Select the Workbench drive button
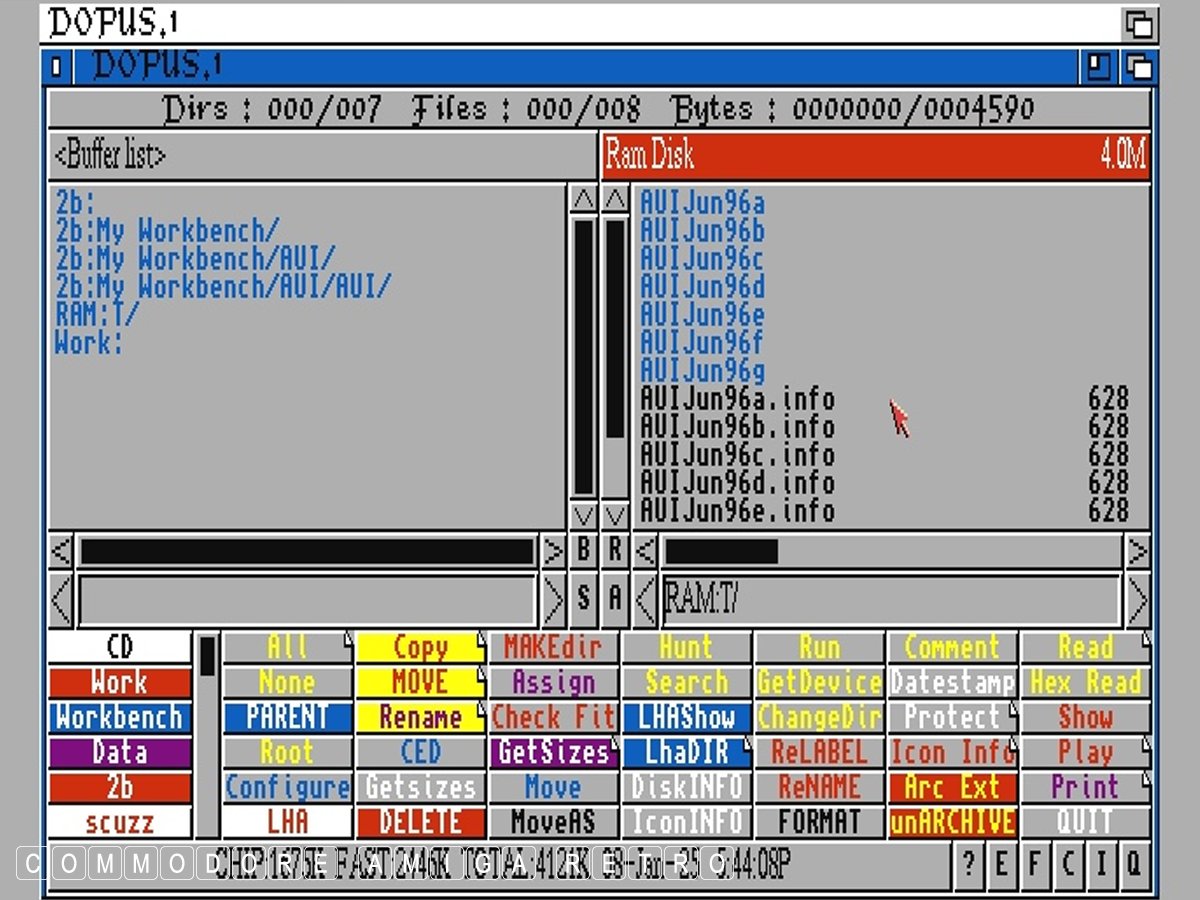Image resolution: width=1200 pixels, height=900 pixels. tap(119, 718)
